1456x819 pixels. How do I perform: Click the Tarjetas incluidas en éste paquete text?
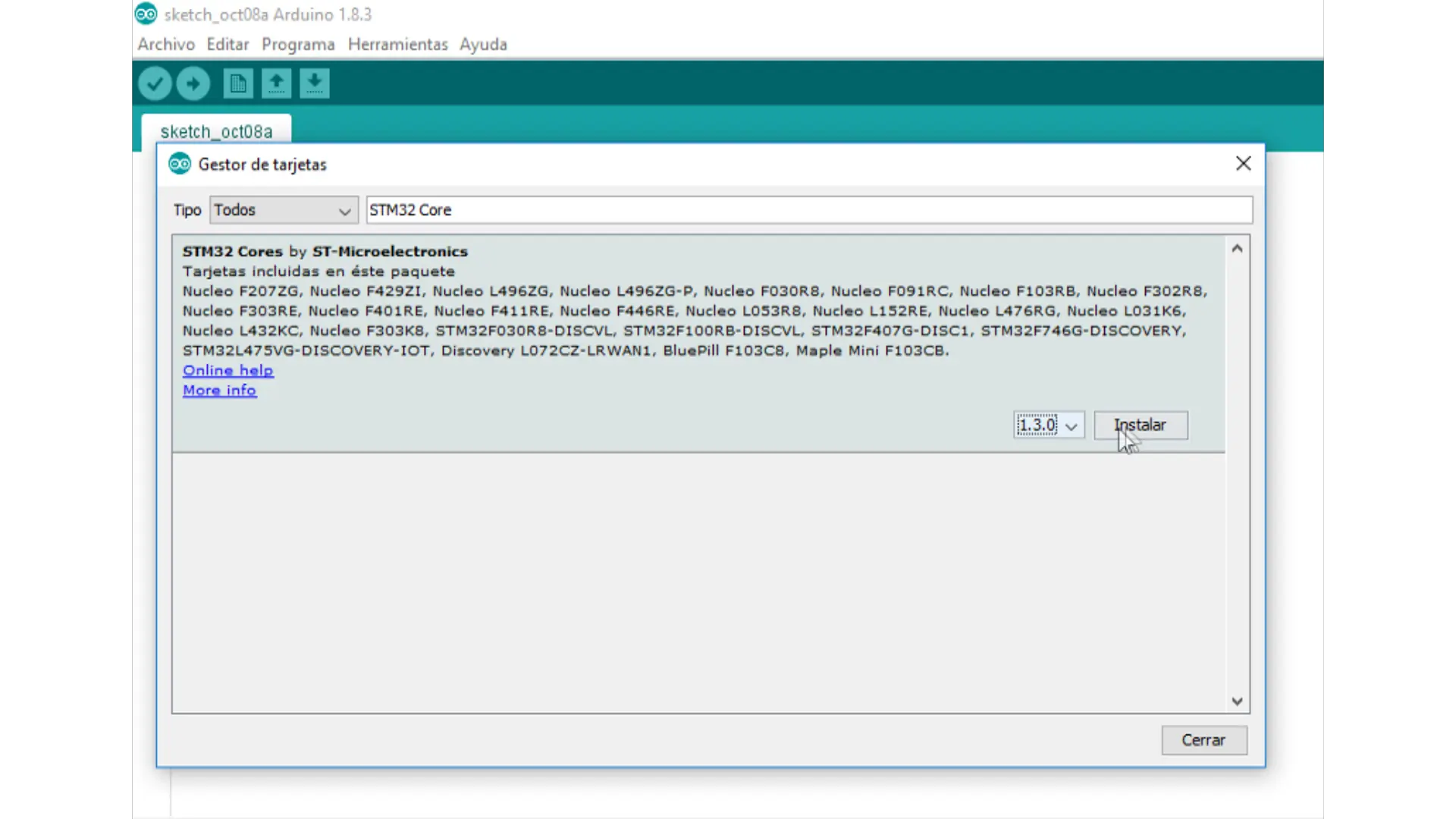coord(318,271)
